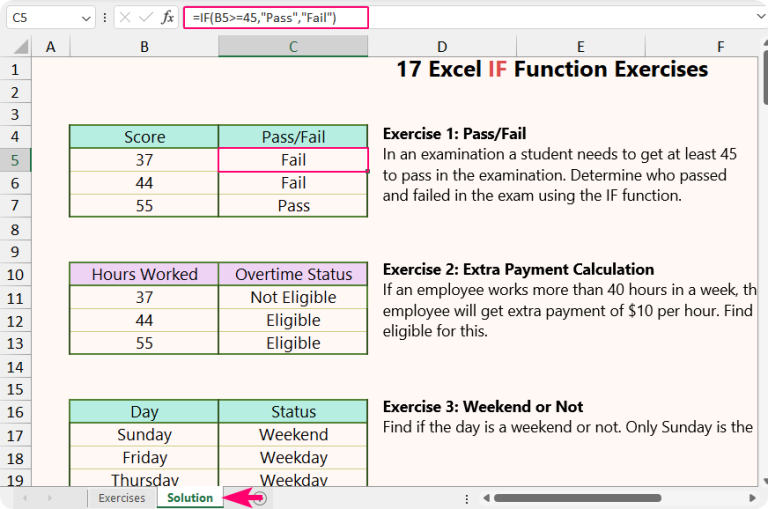Select row 16 header
The height and width of the screenshot is (509, 768).
[x=15, y=412]
